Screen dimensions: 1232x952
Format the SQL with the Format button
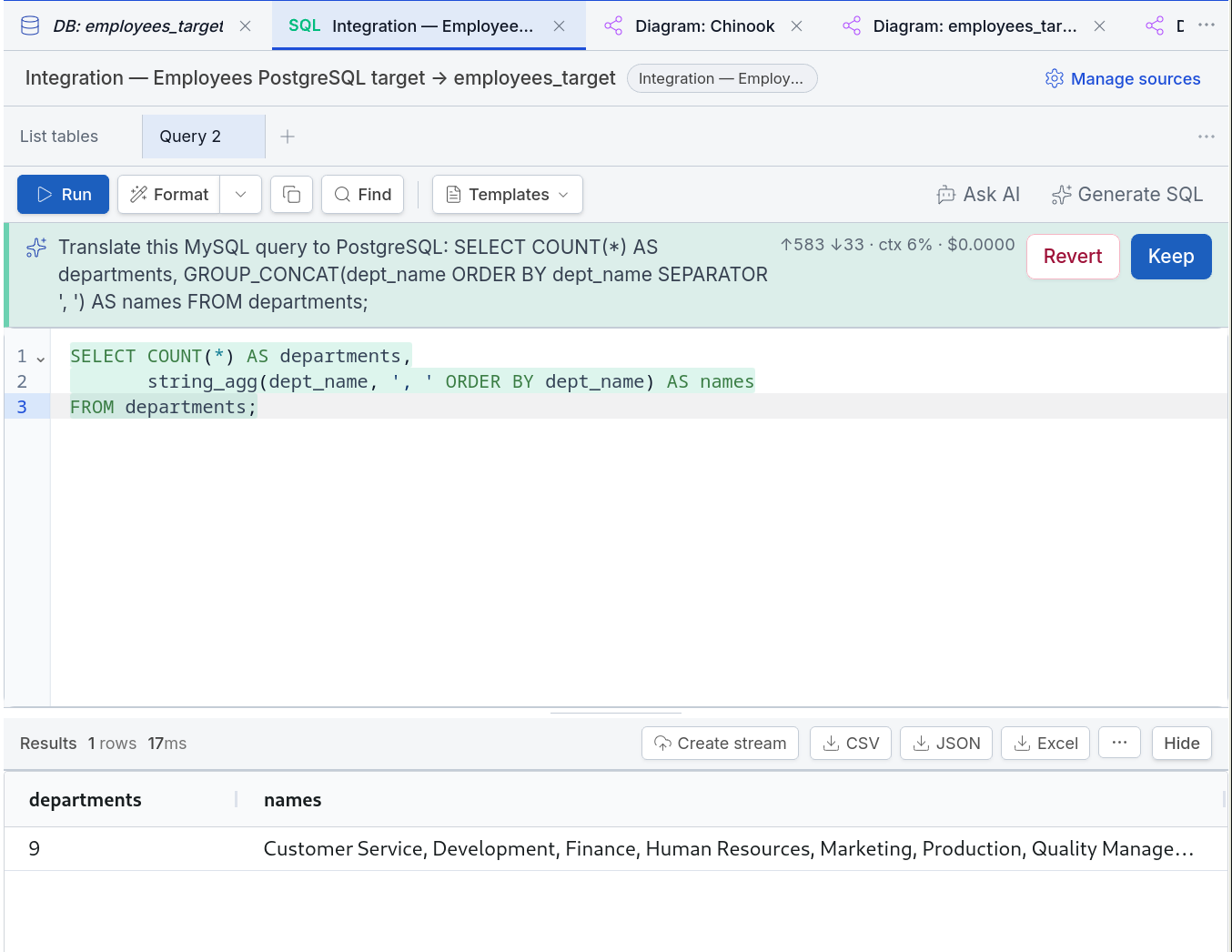[x=169, y=195]
